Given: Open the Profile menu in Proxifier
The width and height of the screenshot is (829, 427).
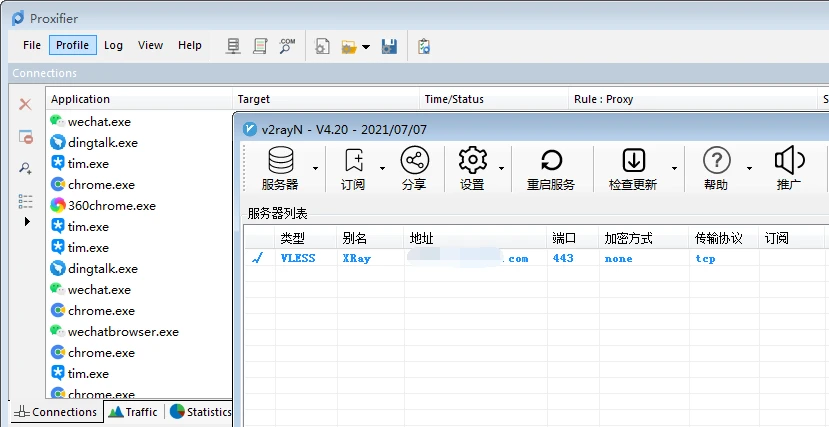Looking at the screenshot, I should 72,45.
